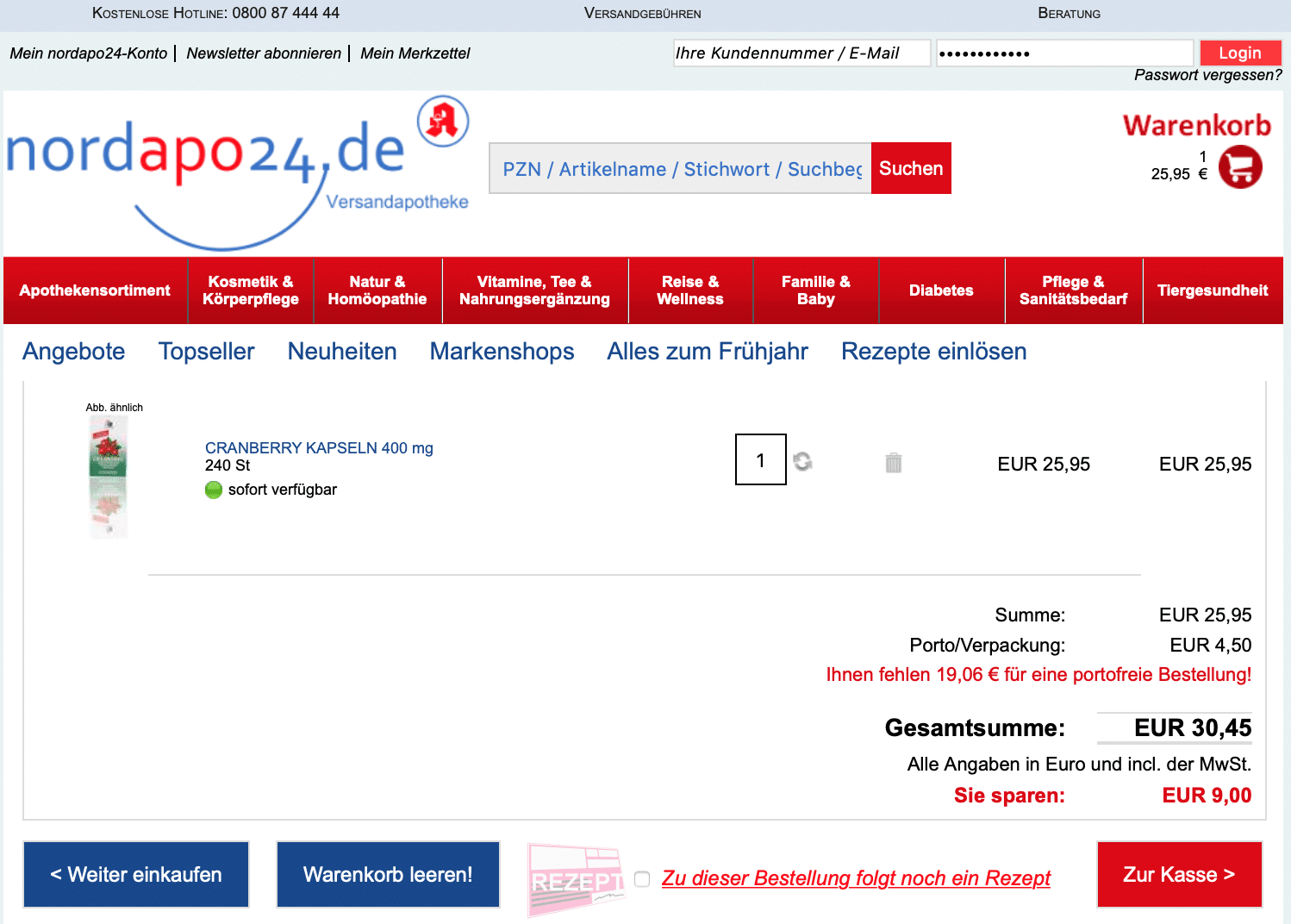
Task: Click the Rezept prescription image
Action: click(x=576, y=879)
